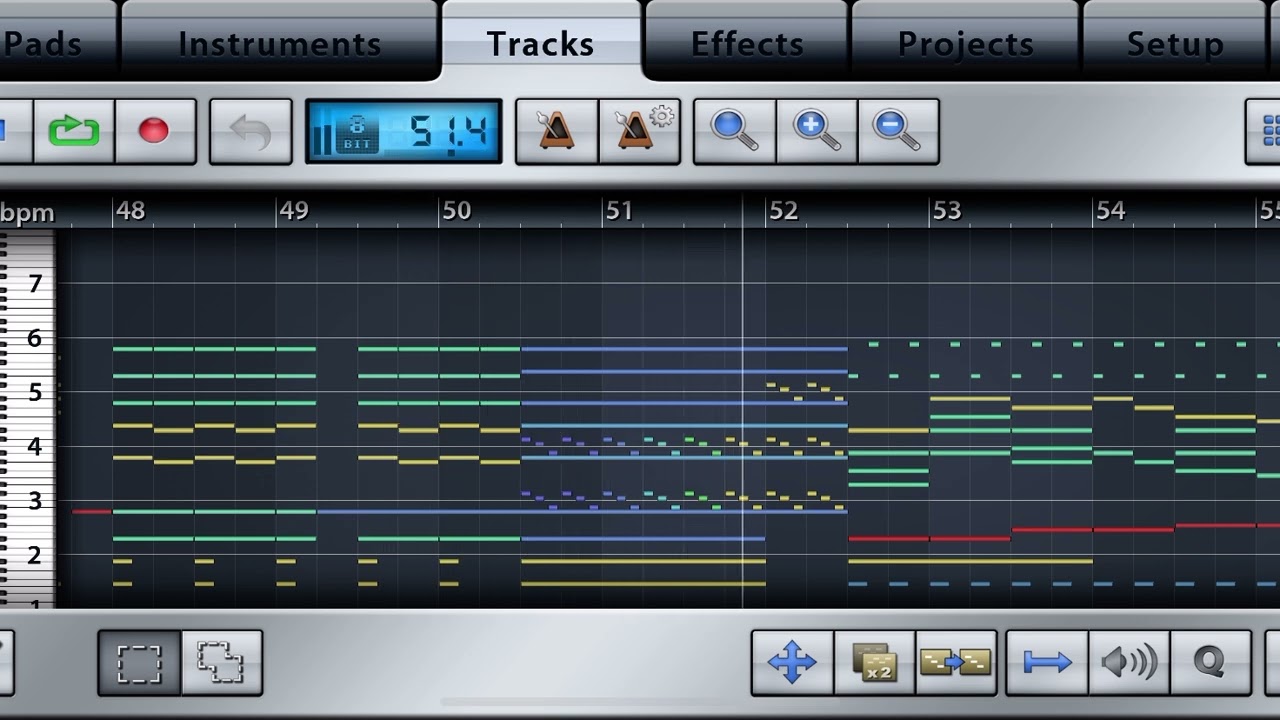Click the plain magnifier zoom tool
The width and height of the screenshot is (1280, 720).
point(735,131)
